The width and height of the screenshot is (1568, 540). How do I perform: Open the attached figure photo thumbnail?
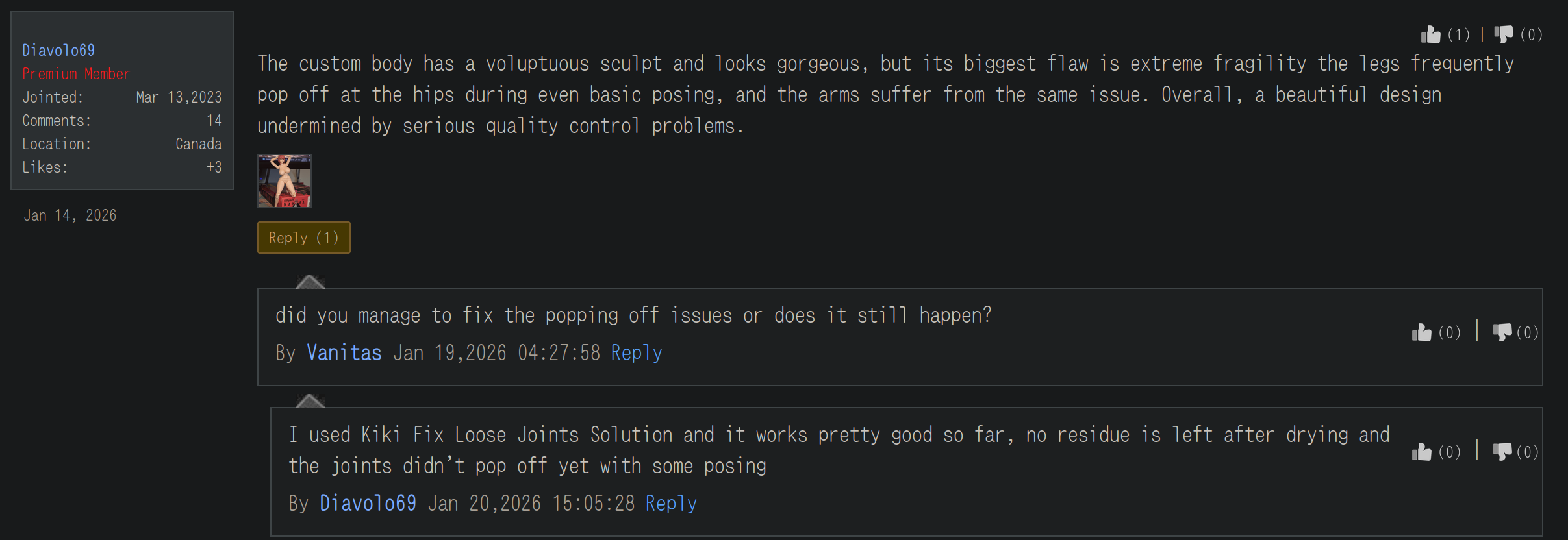pyautogui.click(x=285, y=181)
